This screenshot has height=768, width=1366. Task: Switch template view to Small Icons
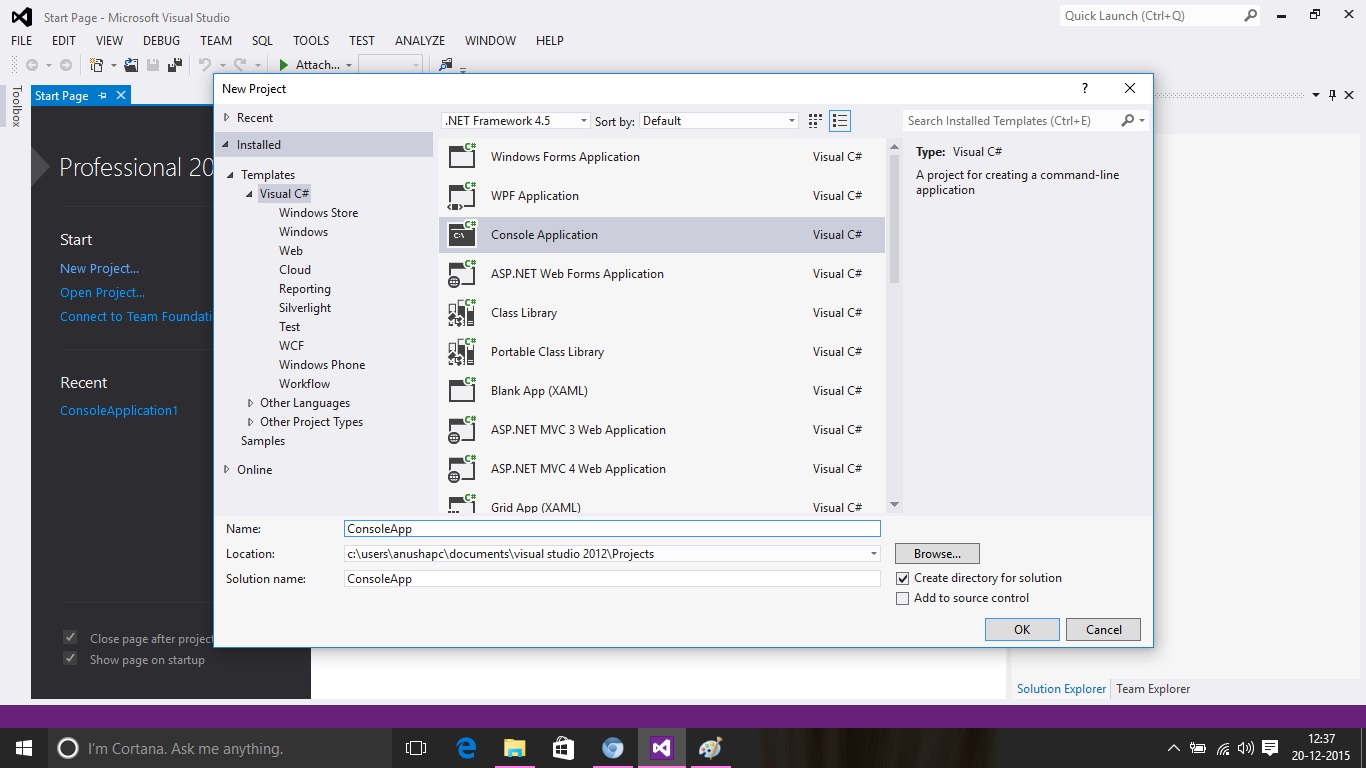point(815,120)
